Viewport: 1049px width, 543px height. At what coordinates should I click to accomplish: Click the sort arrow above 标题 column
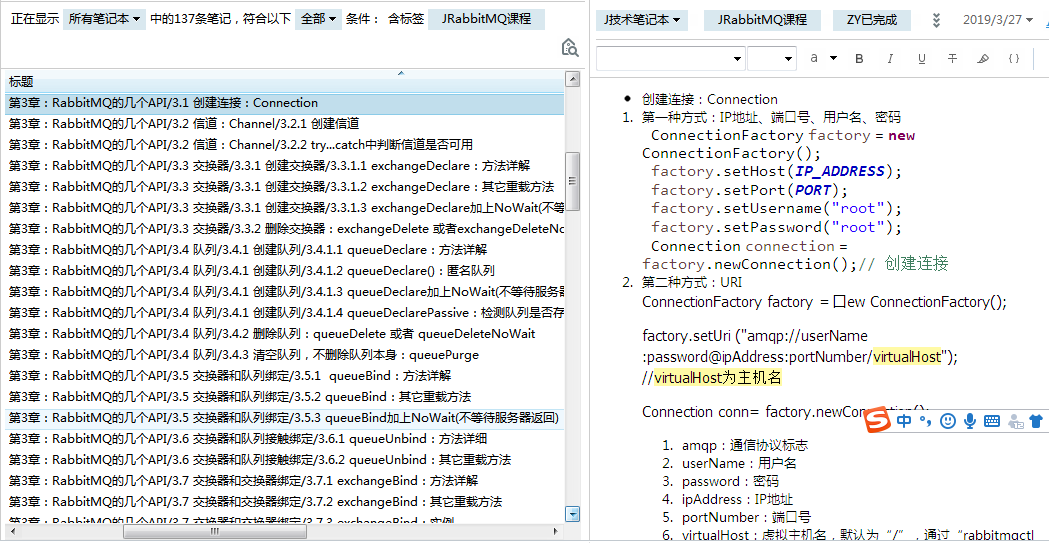401,72
